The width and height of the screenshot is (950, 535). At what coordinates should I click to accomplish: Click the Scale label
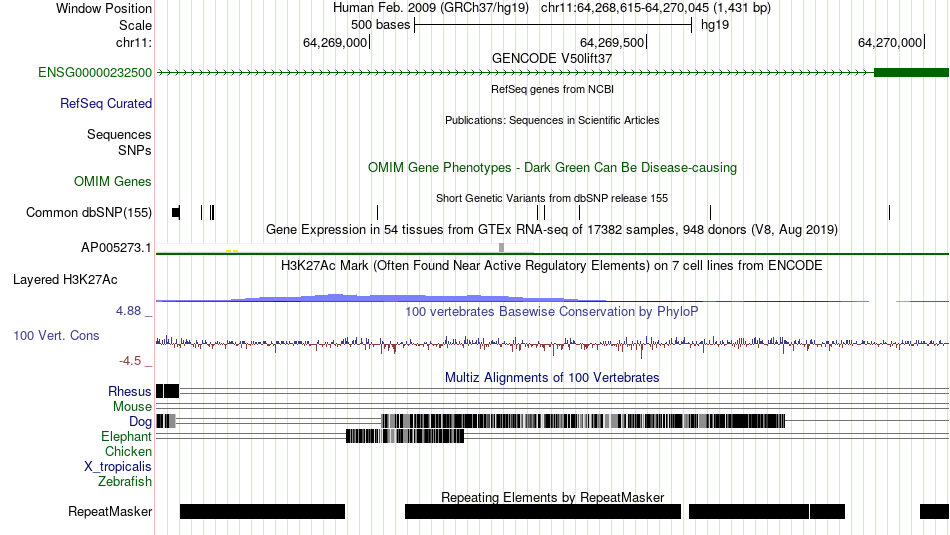point(135,25)
